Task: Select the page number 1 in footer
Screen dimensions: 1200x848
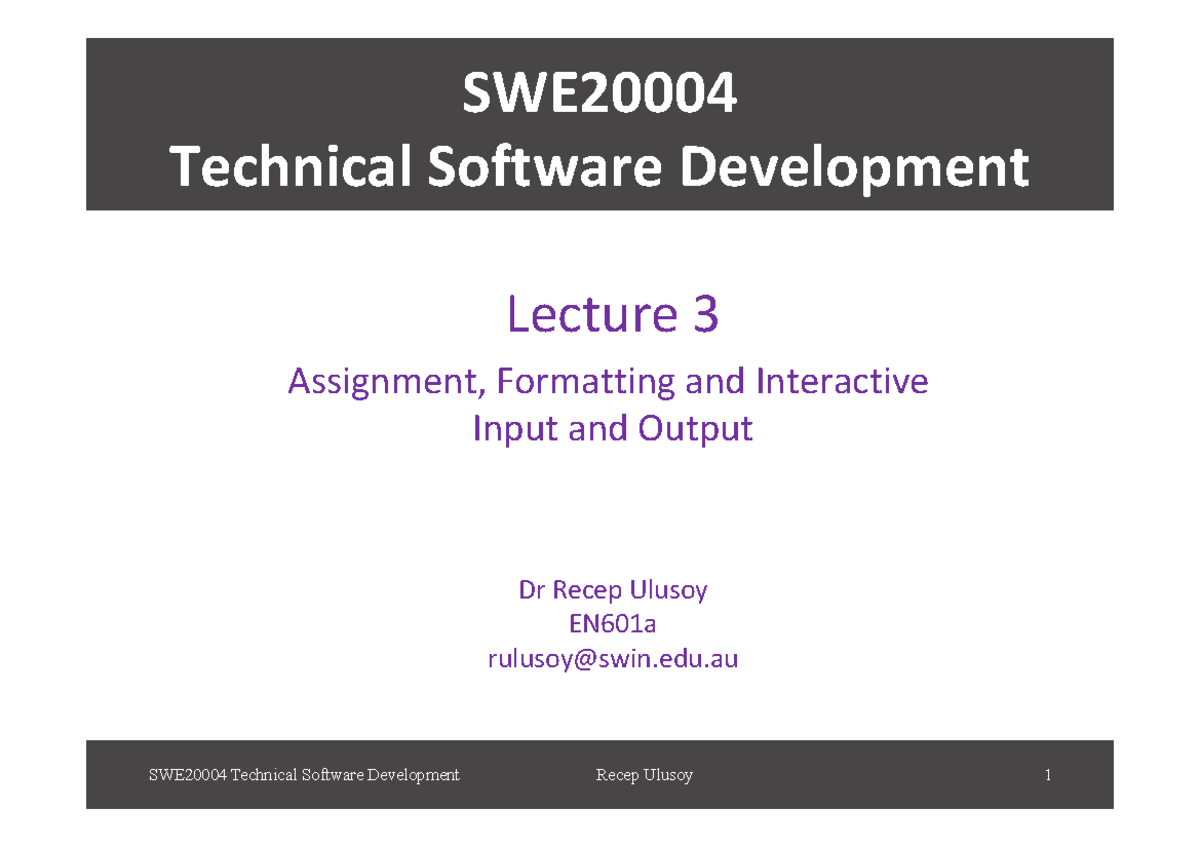Action: tap(1048, 775)
